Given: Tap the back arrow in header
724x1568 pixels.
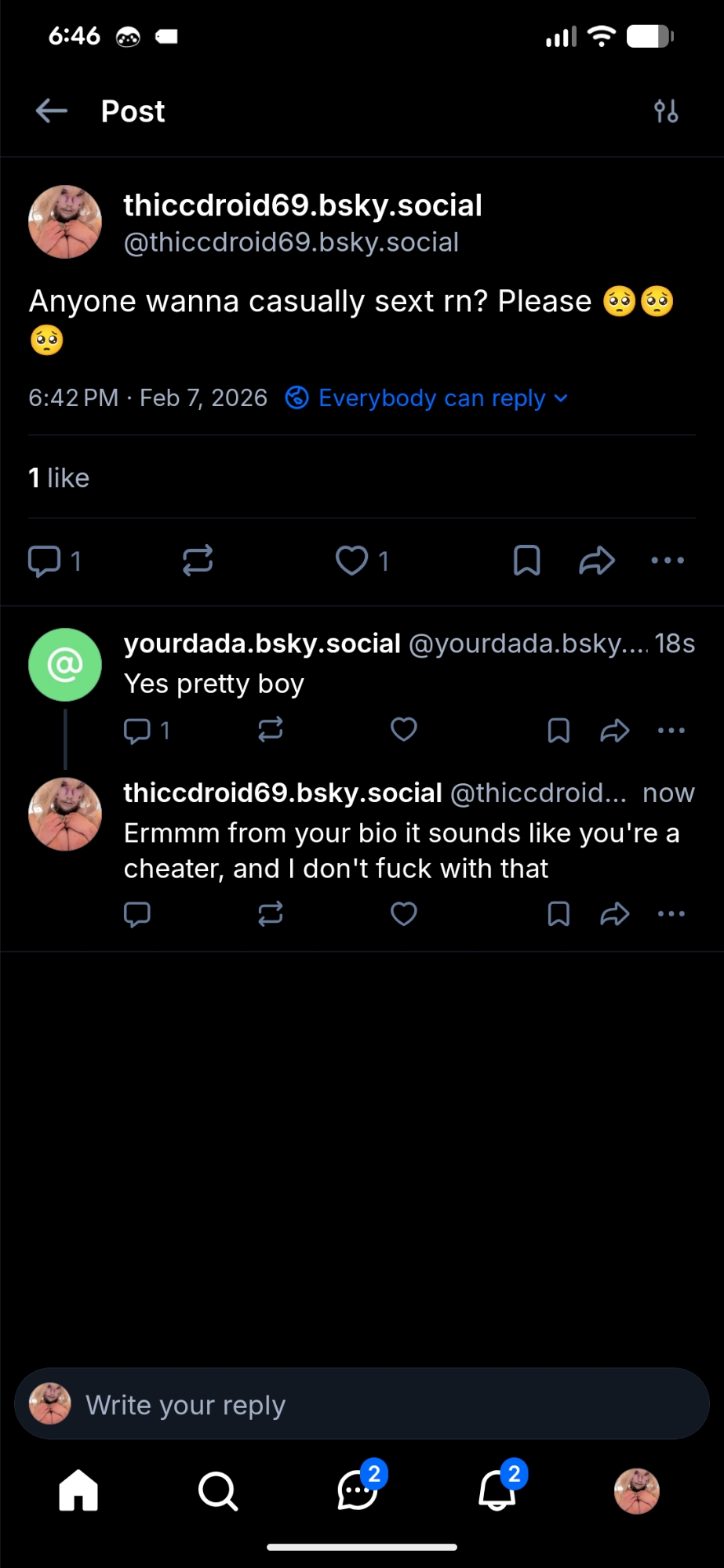Looking at the screenshot, I should click(52, 111).
